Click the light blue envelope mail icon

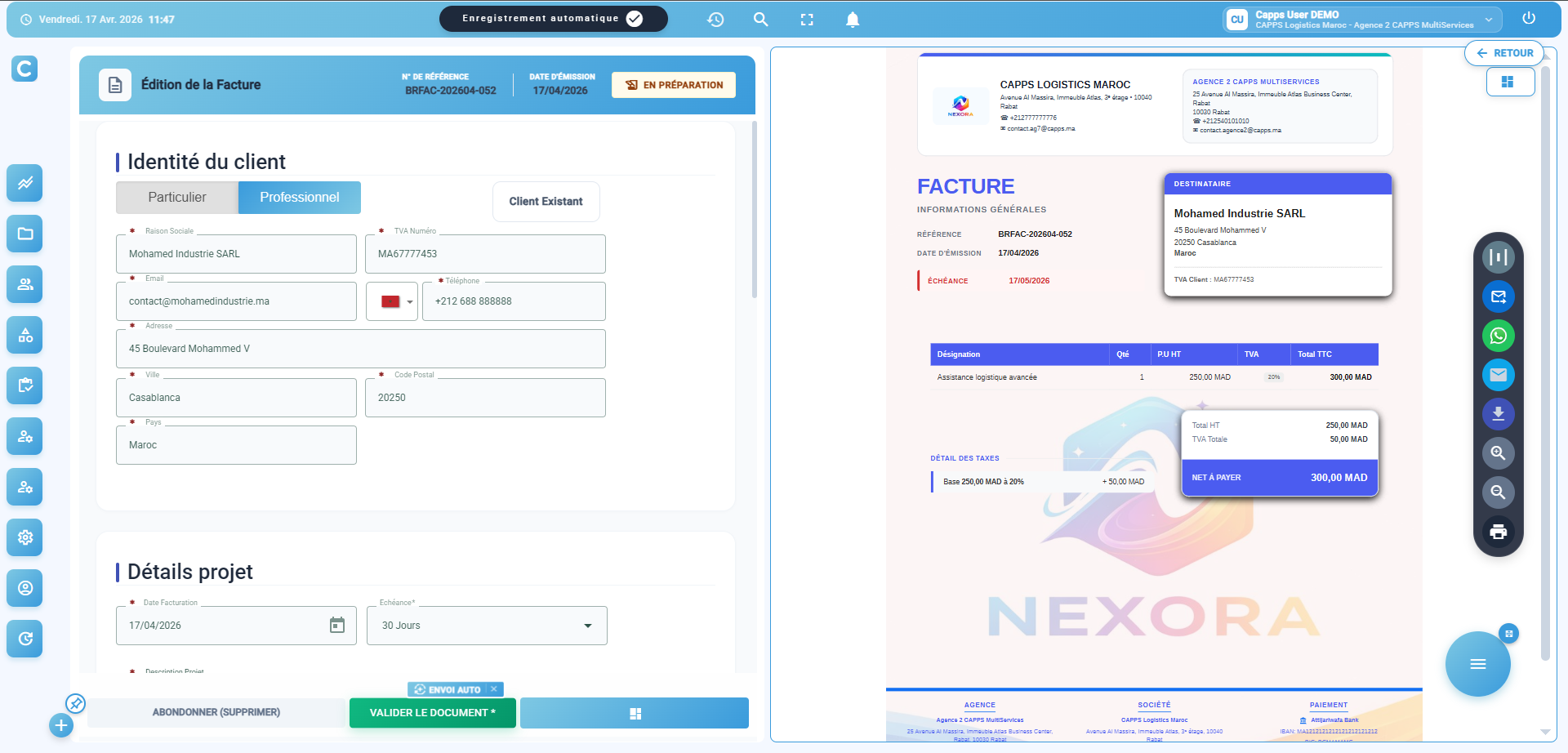click(1499, 375)
